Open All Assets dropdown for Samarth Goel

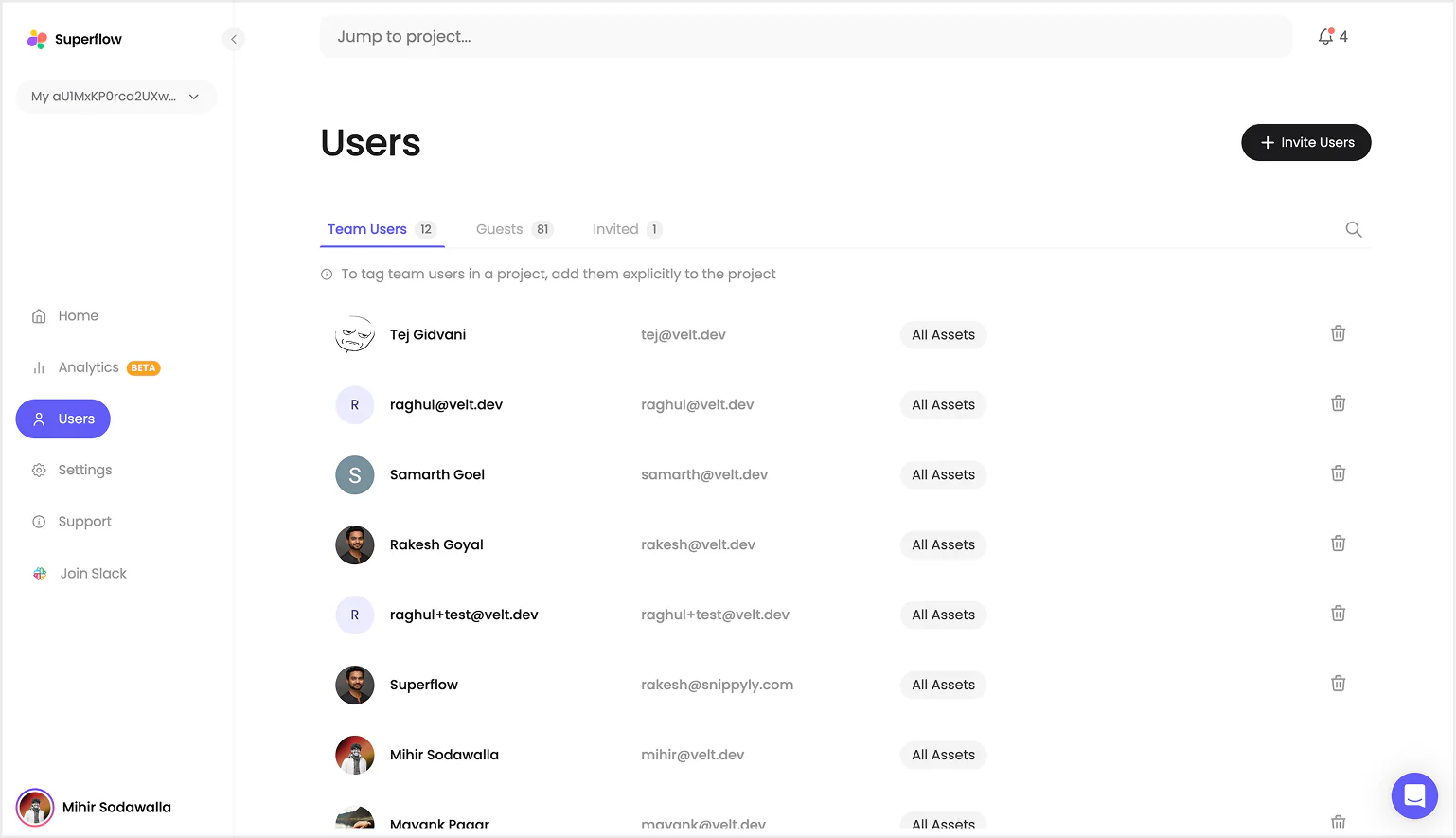coord(943,474)
